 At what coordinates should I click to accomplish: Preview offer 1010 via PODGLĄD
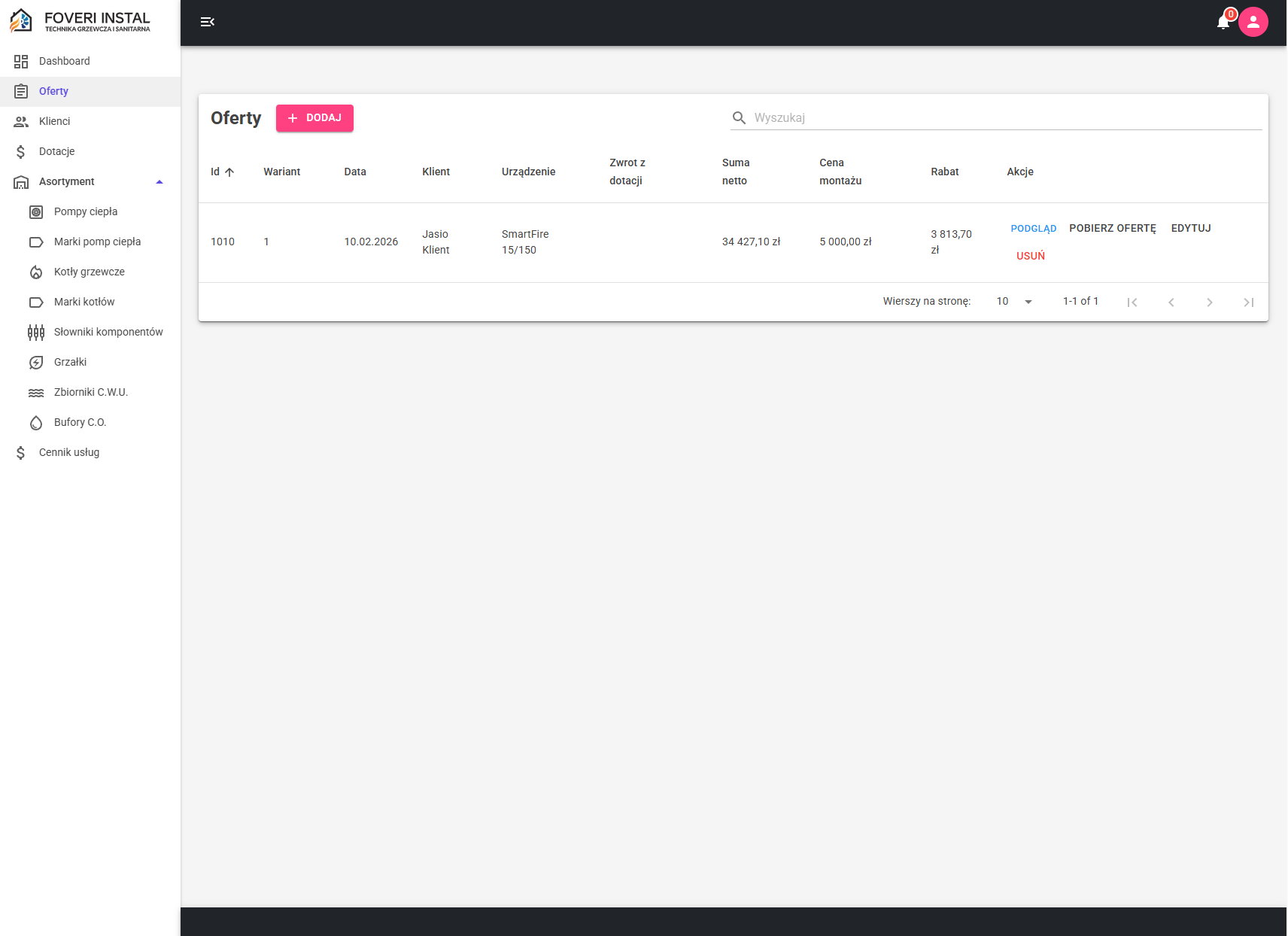[1034, 229]
